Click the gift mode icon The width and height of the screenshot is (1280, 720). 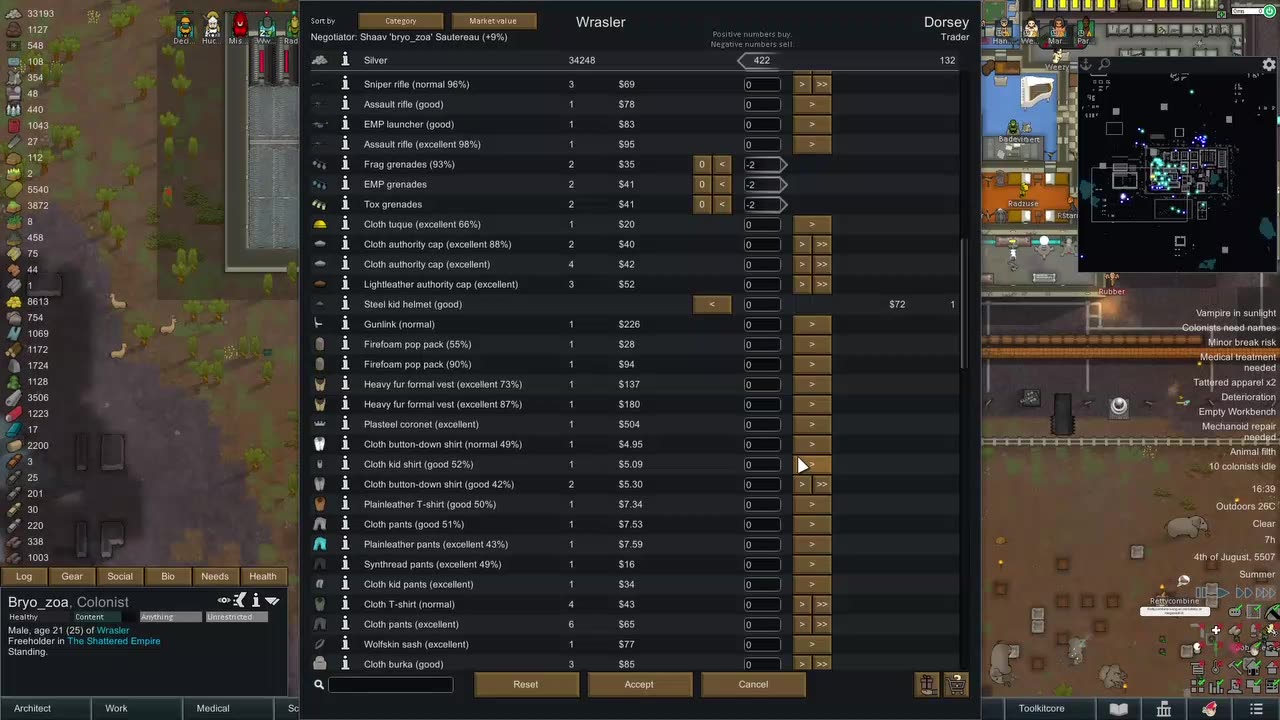tap(927, 684)
